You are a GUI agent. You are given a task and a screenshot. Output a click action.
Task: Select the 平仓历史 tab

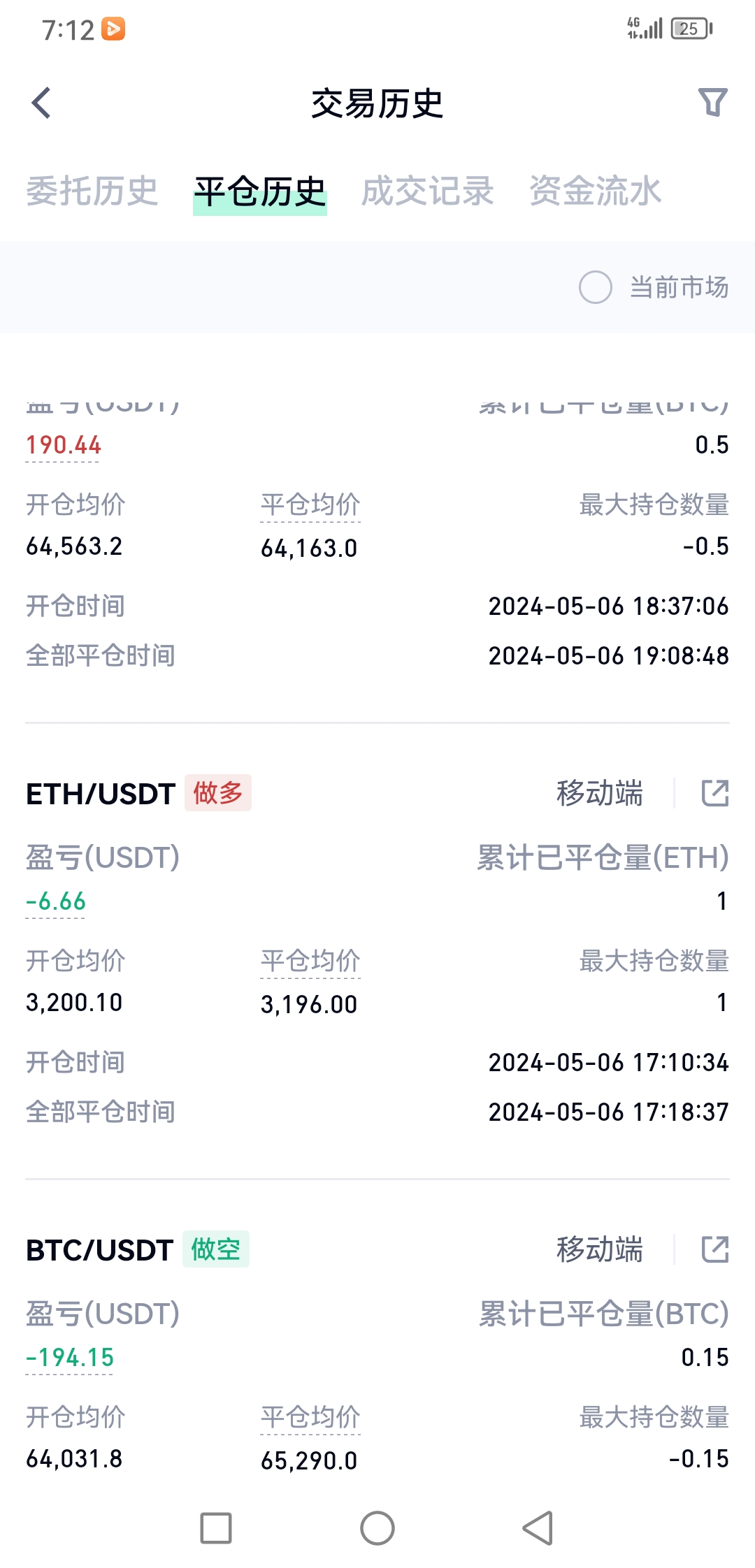260,193
